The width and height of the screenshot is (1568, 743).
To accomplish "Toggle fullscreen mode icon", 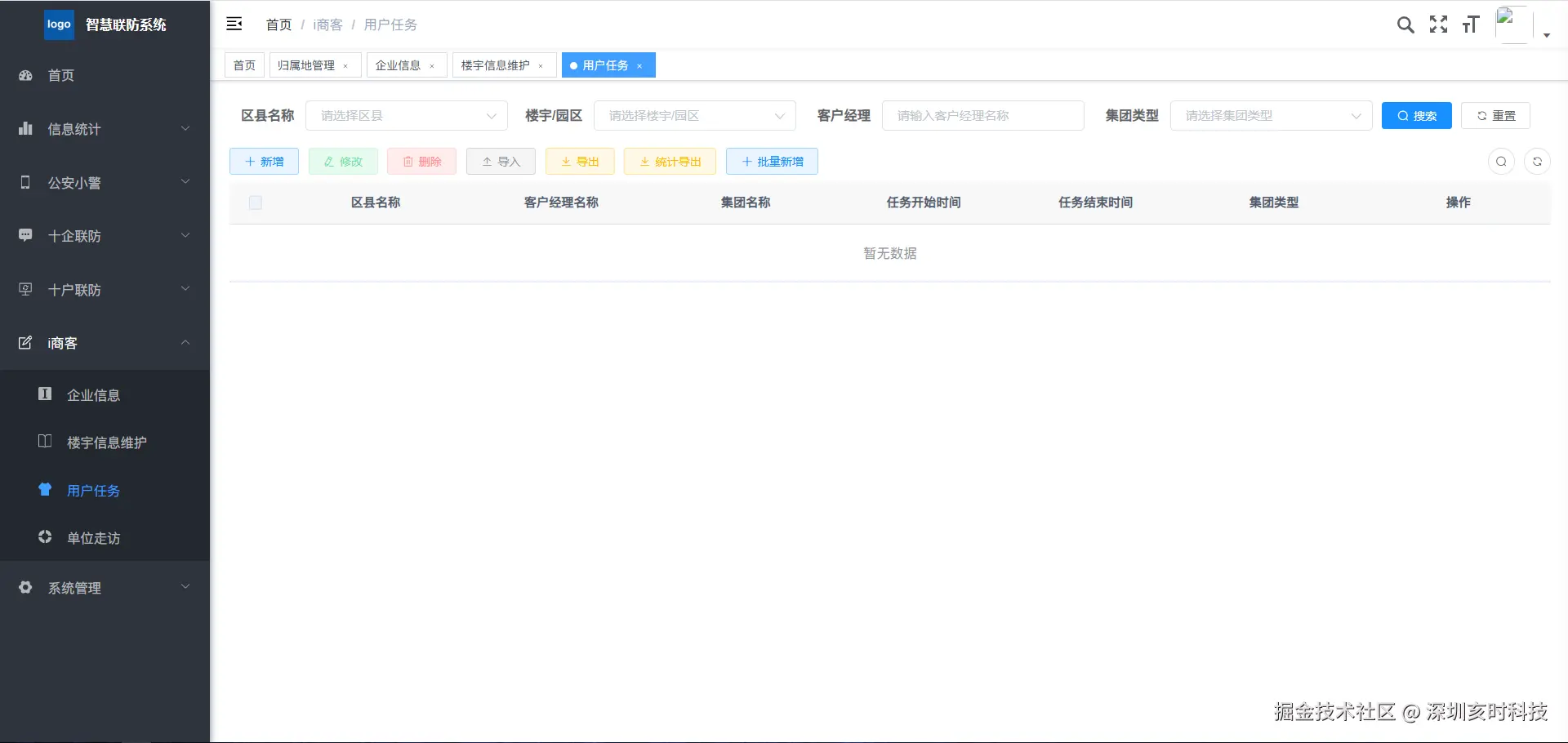I will click(x=1438, y=24).
